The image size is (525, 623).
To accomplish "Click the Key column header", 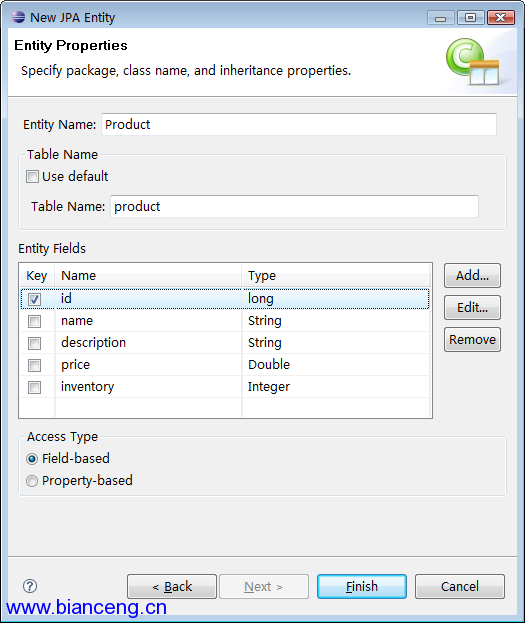I will [37, 275].
